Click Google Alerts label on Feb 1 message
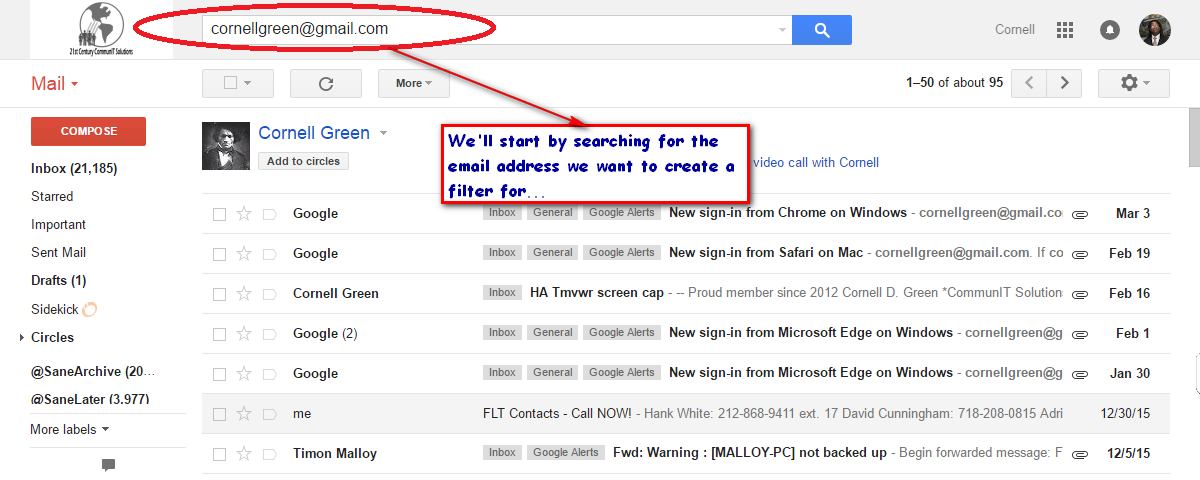Screen dimensions: 1200x480 tap(622, 333)
